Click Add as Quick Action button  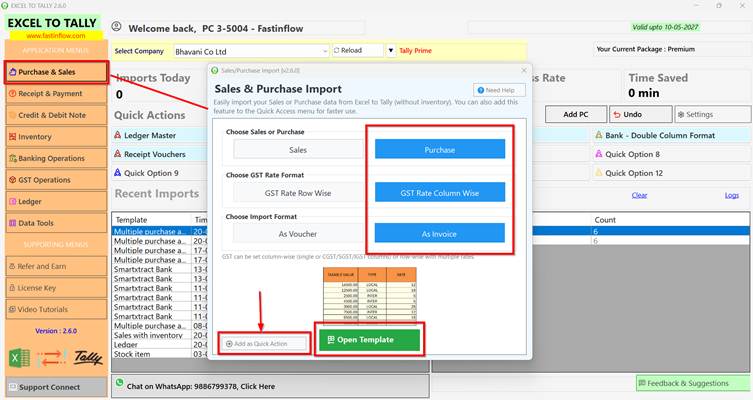[x=264, y=344]
